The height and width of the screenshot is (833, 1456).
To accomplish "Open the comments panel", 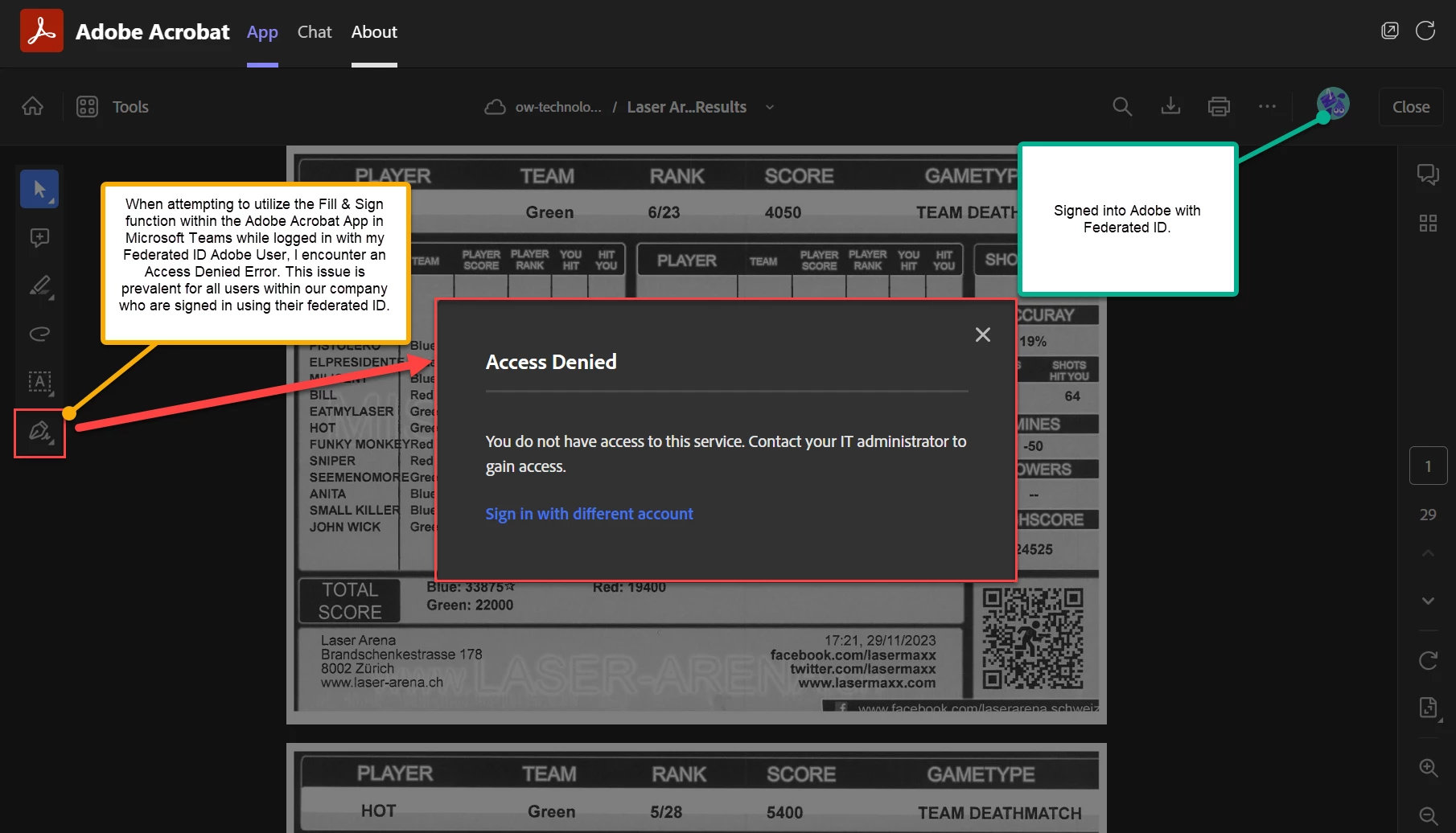I will pos(1428,174).
